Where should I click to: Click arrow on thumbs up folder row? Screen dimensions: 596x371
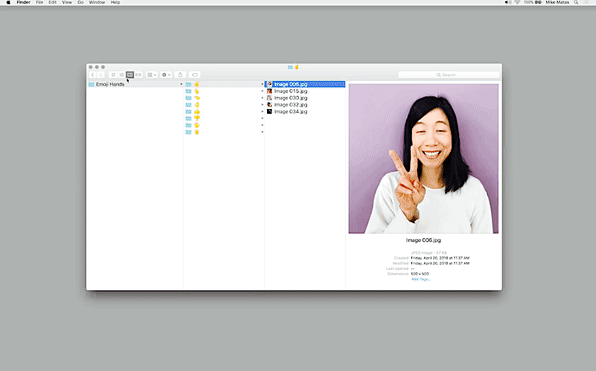click(x=262, y=112)
